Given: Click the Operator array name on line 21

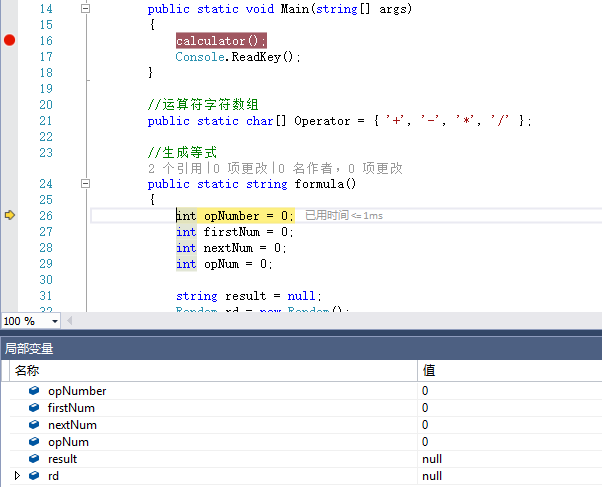Looking at the screenshot, I should (x=322, y=121).
